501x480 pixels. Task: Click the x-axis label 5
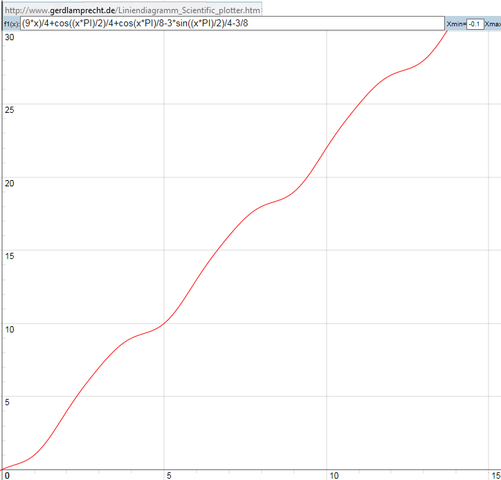169,475
